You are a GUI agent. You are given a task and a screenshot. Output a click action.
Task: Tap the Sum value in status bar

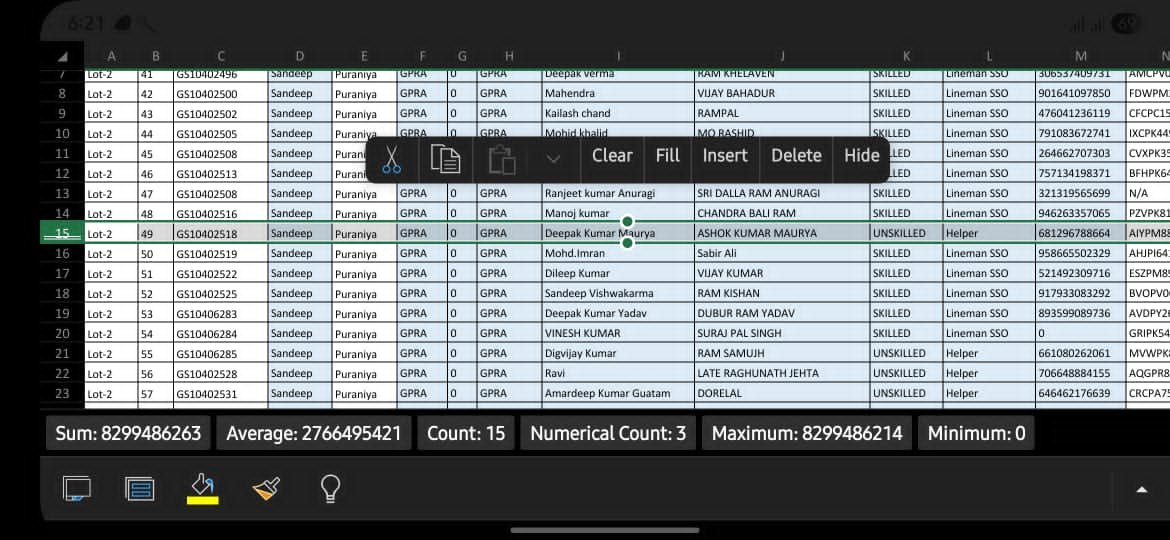(x=128, y=433)
